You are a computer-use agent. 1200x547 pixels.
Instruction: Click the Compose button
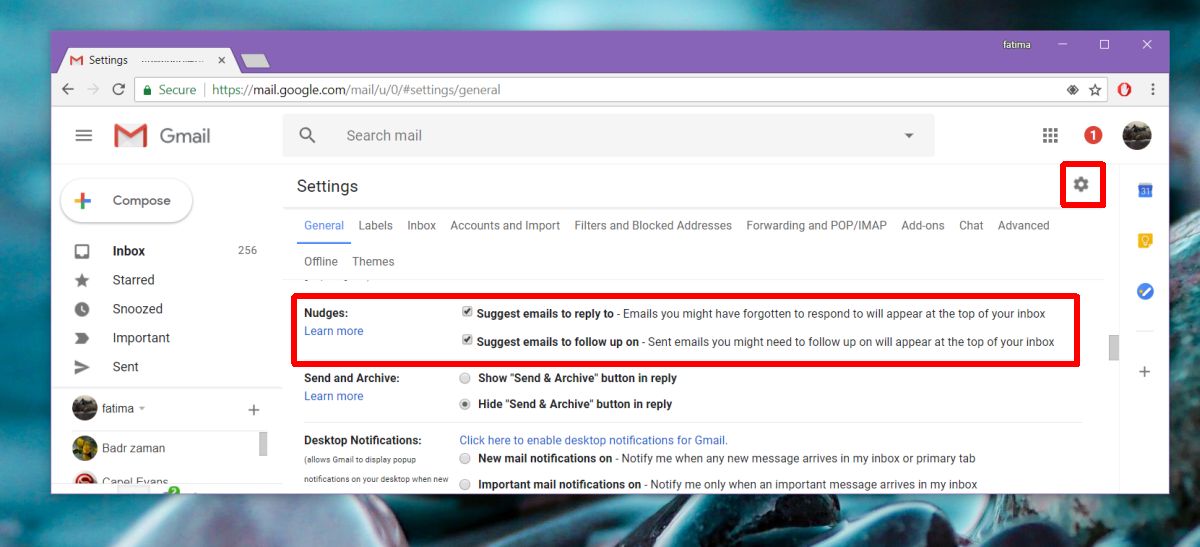[127, 201]
